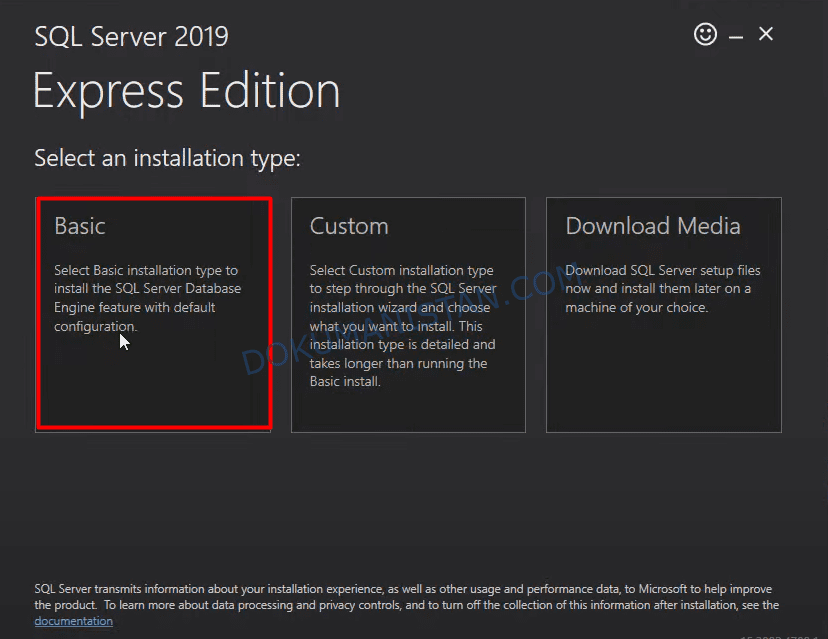
Task: Select the Download Media option
Action: click(664, 315)
